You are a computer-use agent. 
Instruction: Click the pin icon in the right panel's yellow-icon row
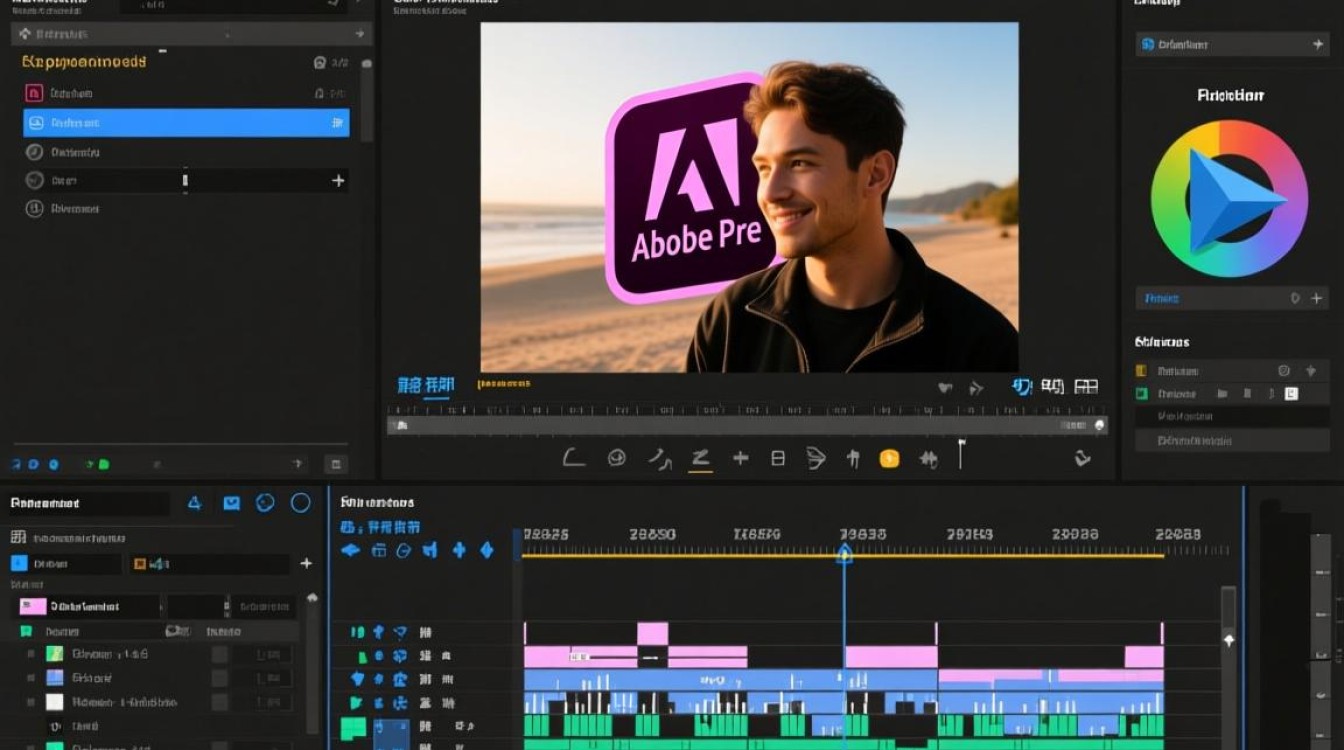click(1311, 371)
